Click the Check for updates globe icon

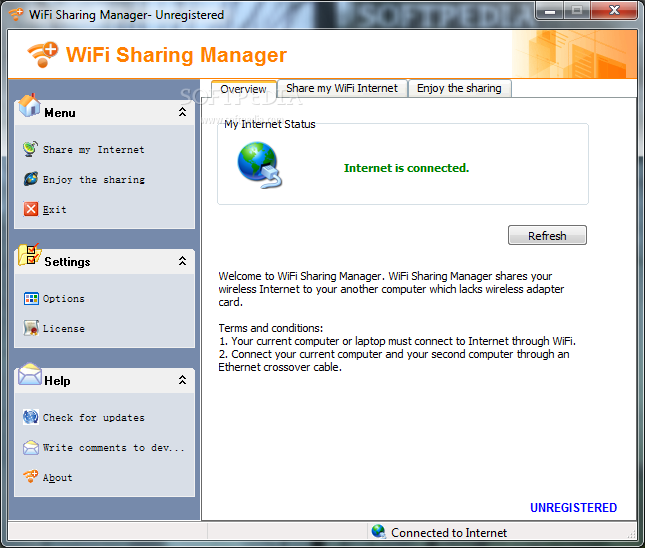pos(31,417)
